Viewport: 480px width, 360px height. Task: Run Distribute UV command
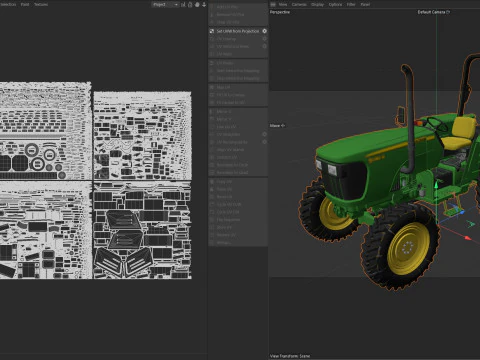click(x=238, y=157)
